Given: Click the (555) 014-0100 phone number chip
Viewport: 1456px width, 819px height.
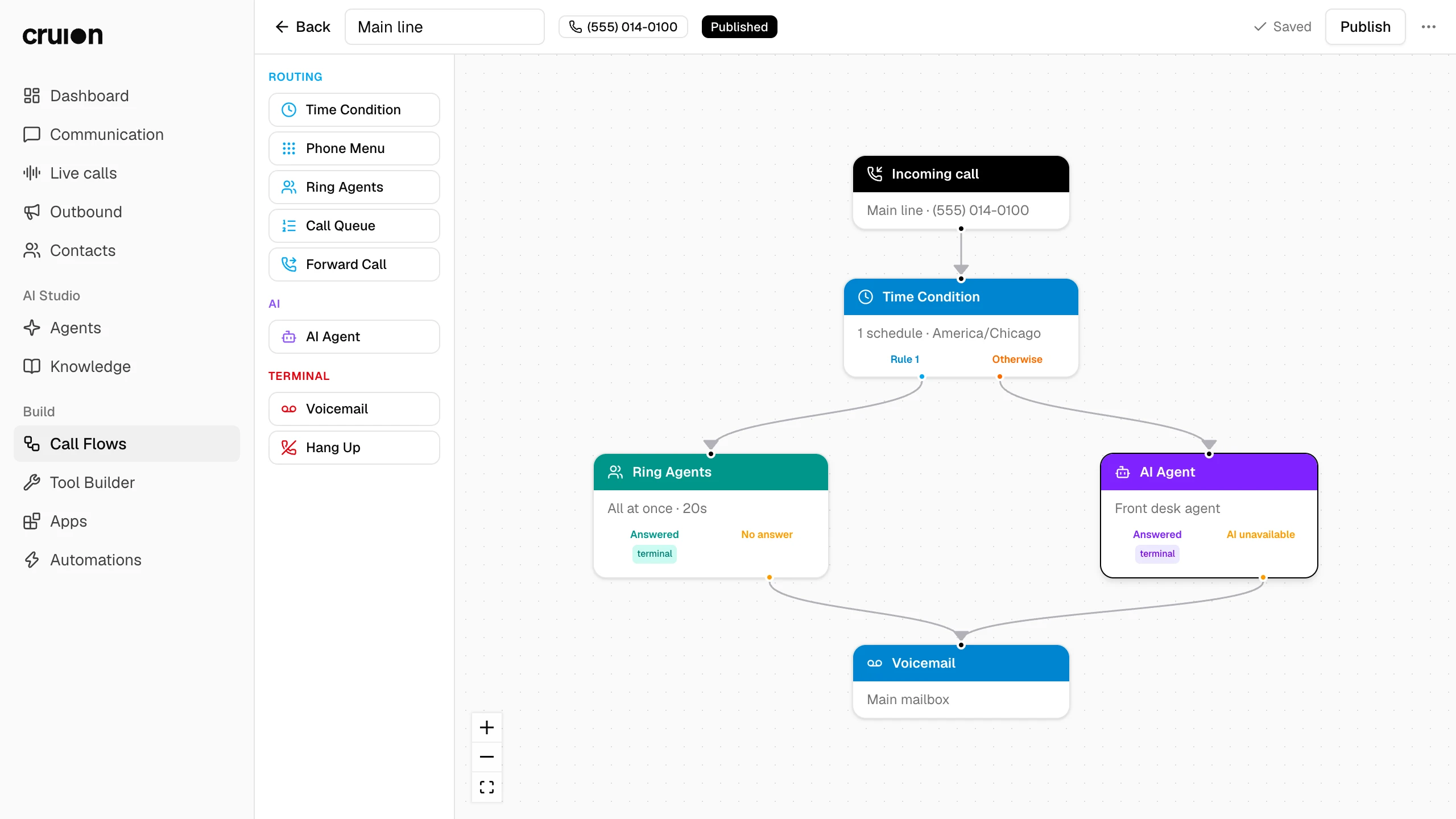Looking at the screenshot, I should (623, 27).
